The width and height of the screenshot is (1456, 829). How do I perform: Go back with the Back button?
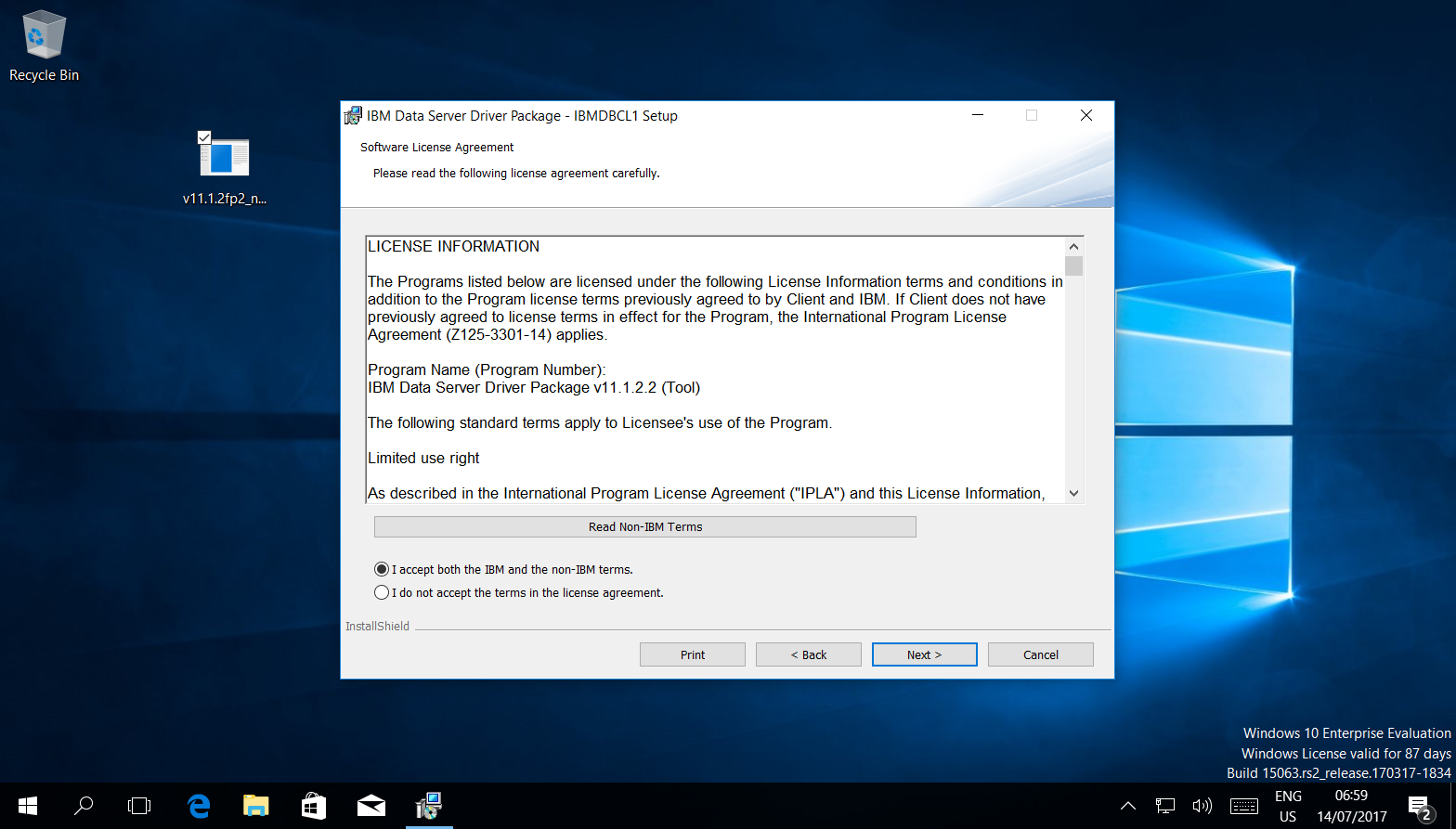pos(809,654)
